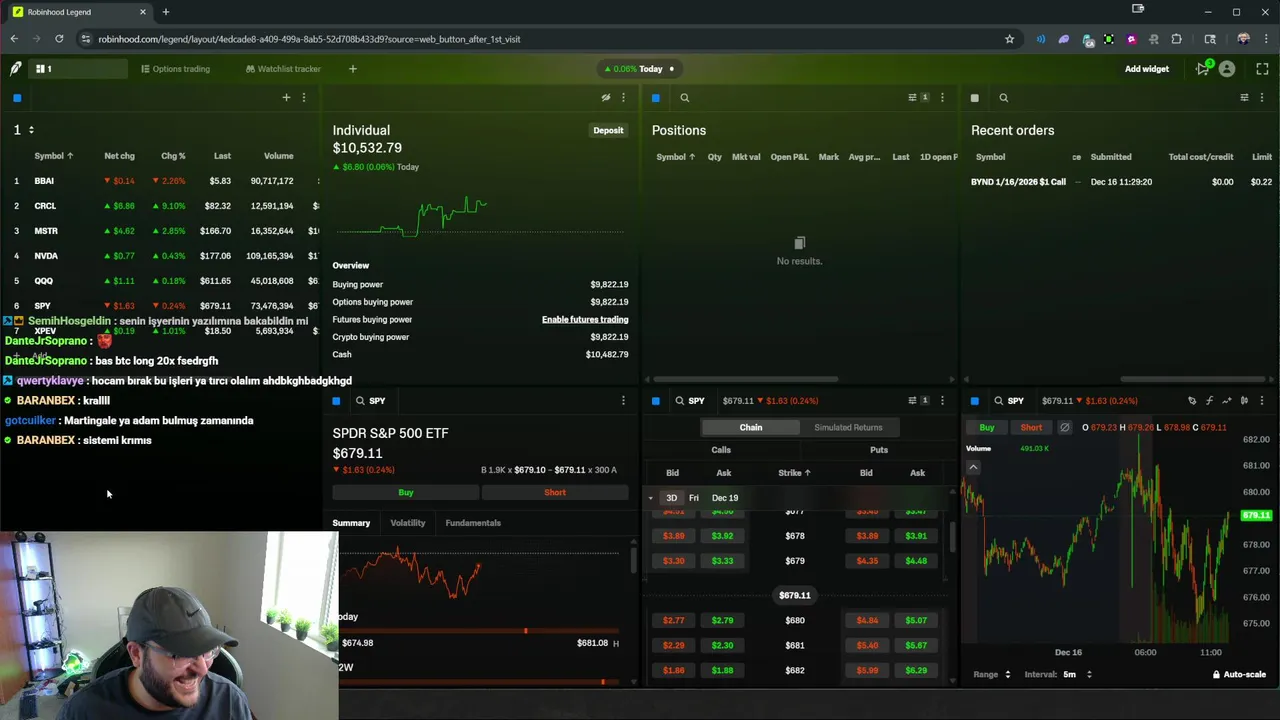This screenshot has height=720, width=1280.
Task: Toggle gray link color on Recent orders
Action: pyautogui.click(x=974, y=98)
